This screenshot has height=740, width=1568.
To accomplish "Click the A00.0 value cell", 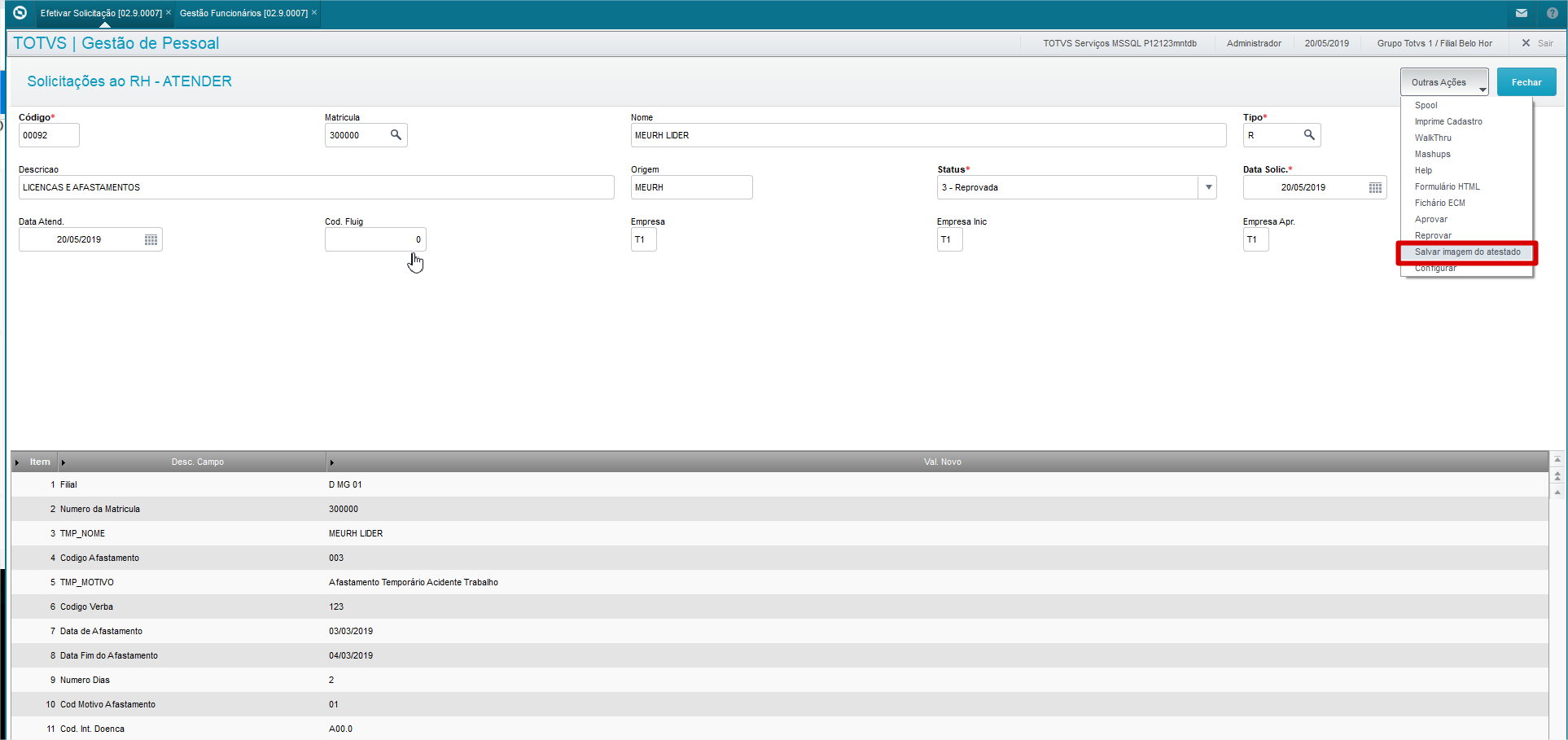I will pos(340,729).
